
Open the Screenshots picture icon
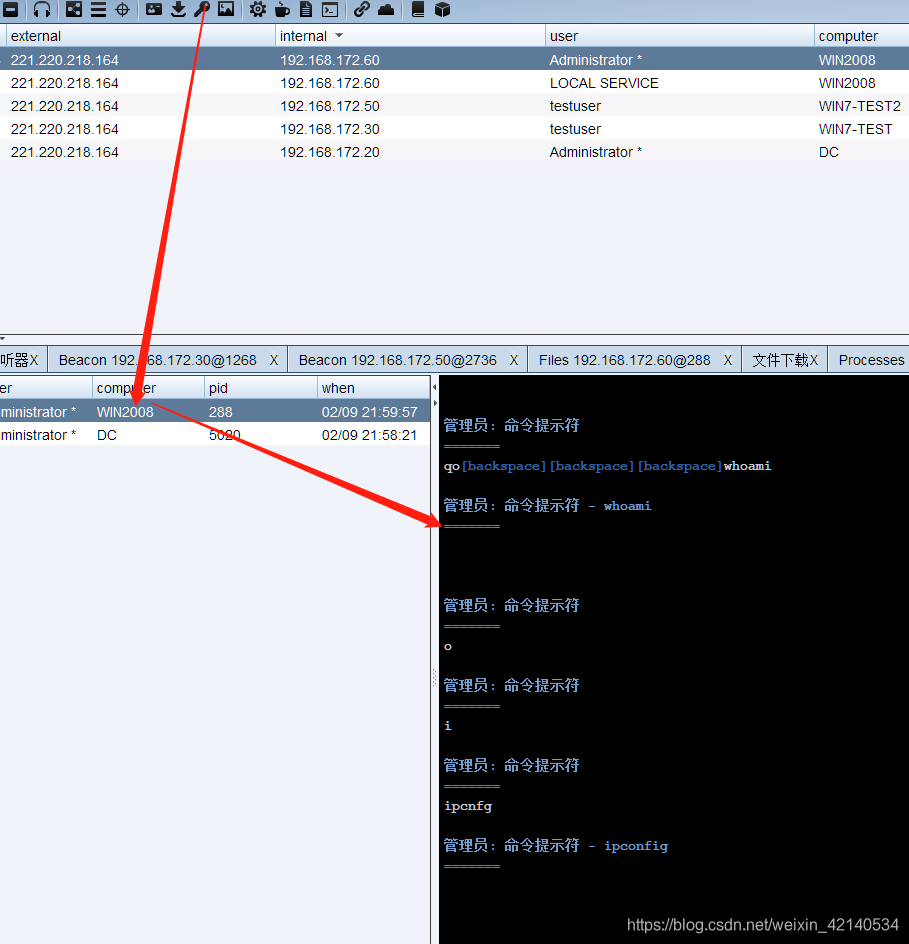point(226,9)
